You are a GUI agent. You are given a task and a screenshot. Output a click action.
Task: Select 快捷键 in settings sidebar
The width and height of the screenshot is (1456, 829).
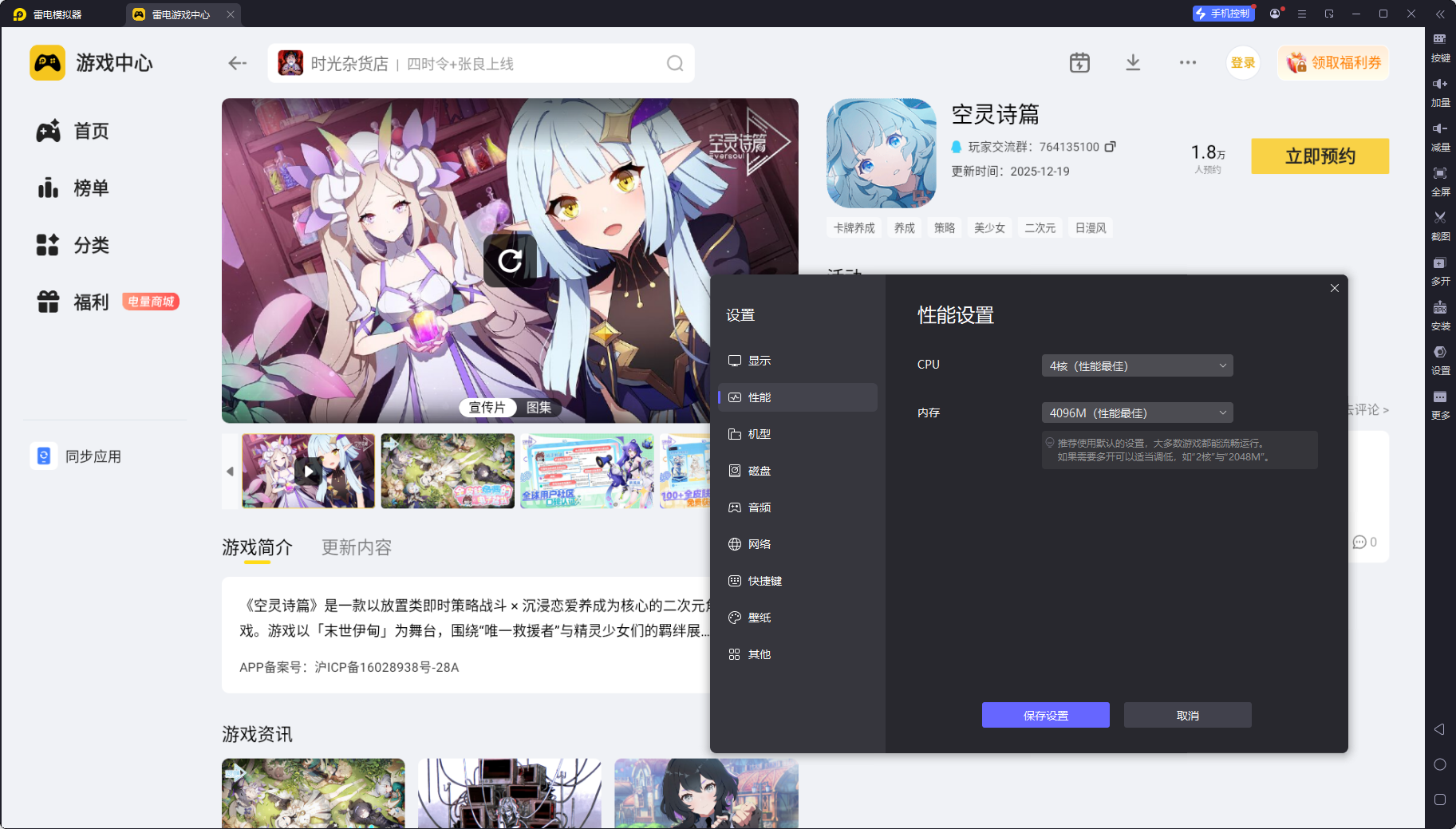tap(798, 581)
